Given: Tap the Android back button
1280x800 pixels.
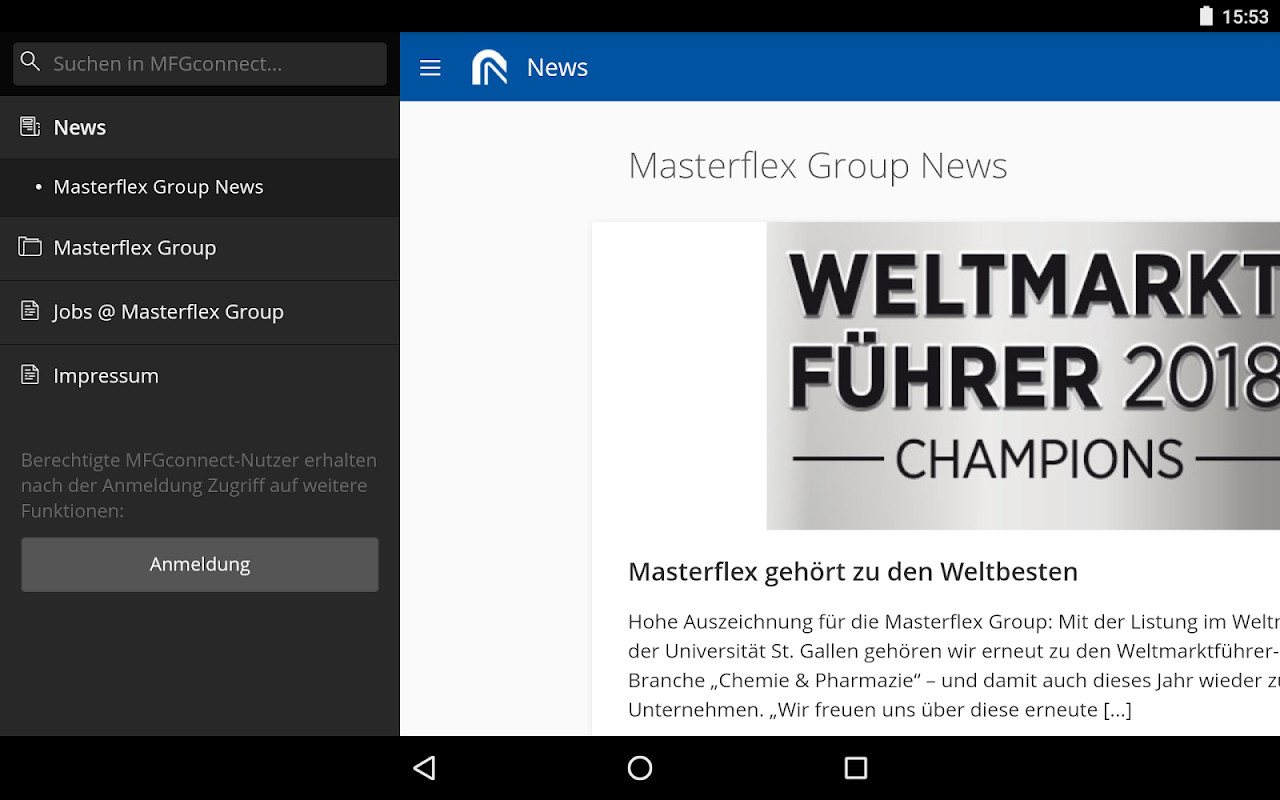Looking at the screenshot, I should tap(425, 767).
